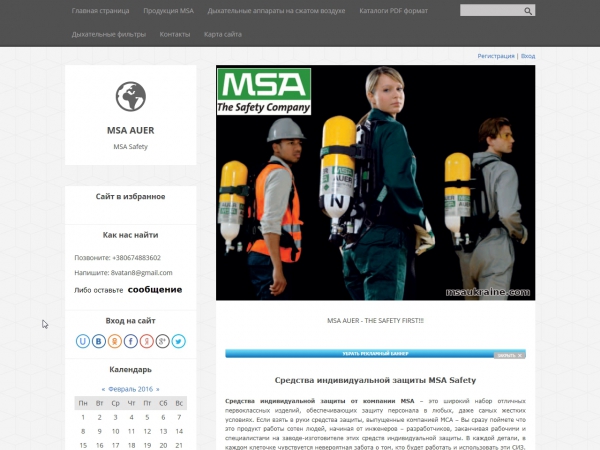The width and height of the screenshot is (600, 450).
Task: Log in with Odnoklassniki icon
Action: click(x=114, y=341)
